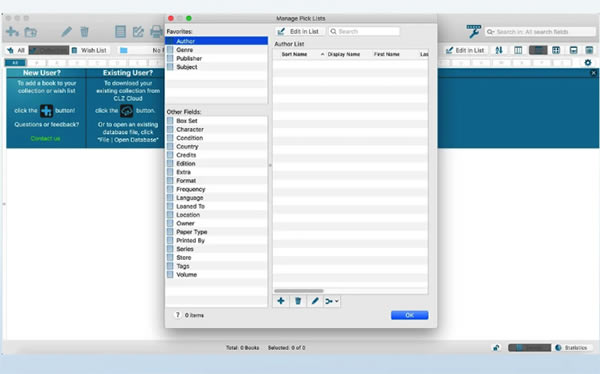The width and height of the screenshot is (600, 374).
Task: Select Genre in Favorites list
Action: click(x=217, y=50)
